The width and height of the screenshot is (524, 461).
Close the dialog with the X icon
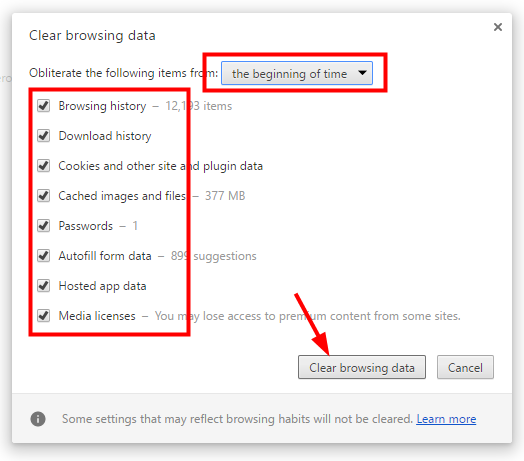click(498, 27)
